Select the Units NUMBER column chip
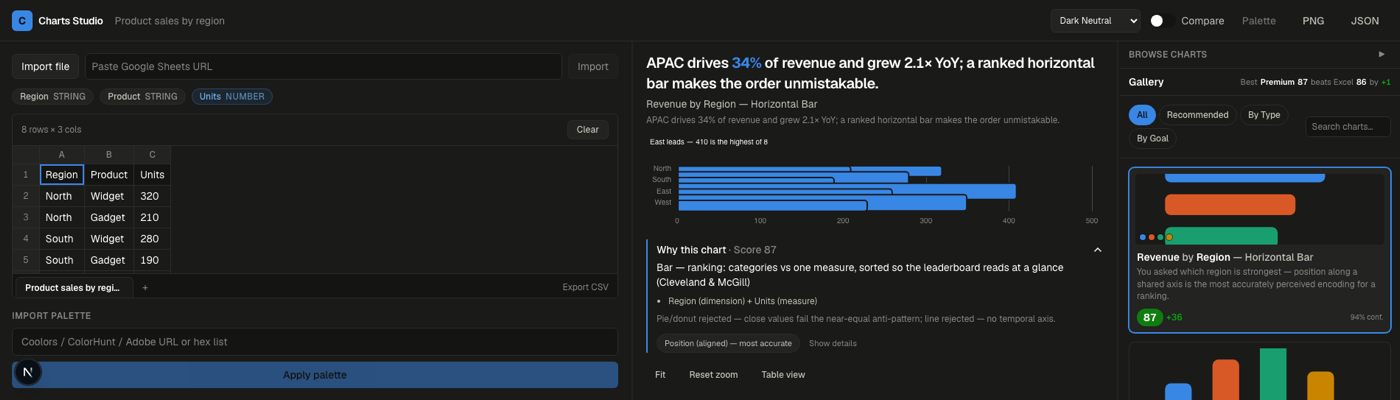 [x=232, y=96]
